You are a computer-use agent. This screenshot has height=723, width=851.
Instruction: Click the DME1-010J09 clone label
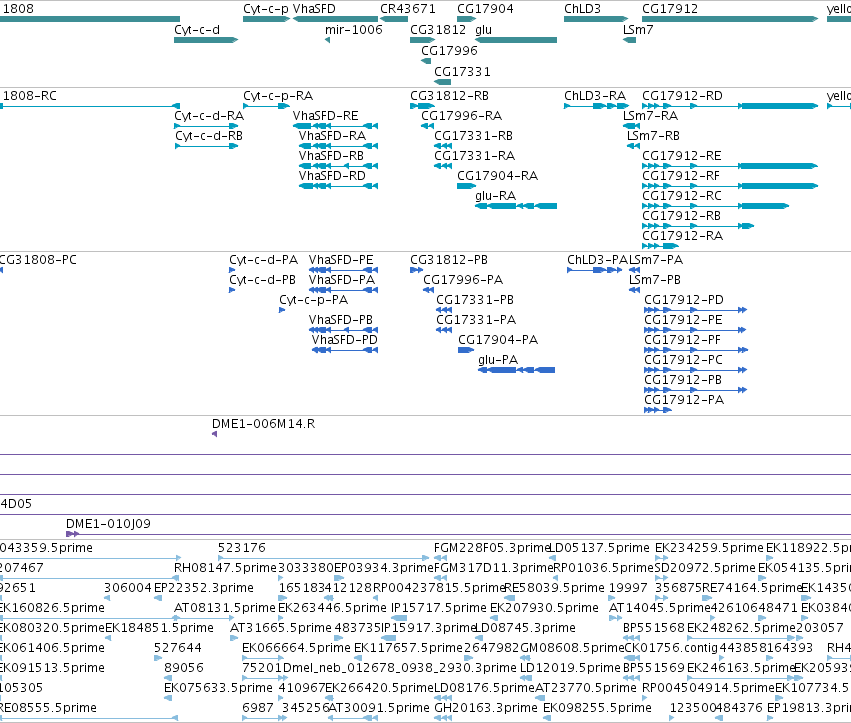[x=109, y=524]
